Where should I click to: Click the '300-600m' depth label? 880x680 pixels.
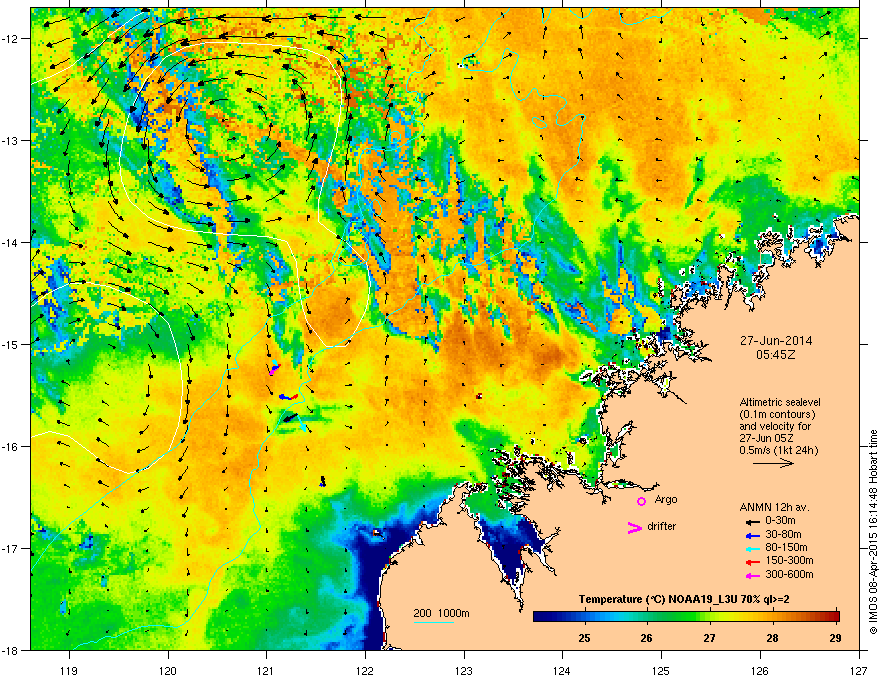click(789, 575)
